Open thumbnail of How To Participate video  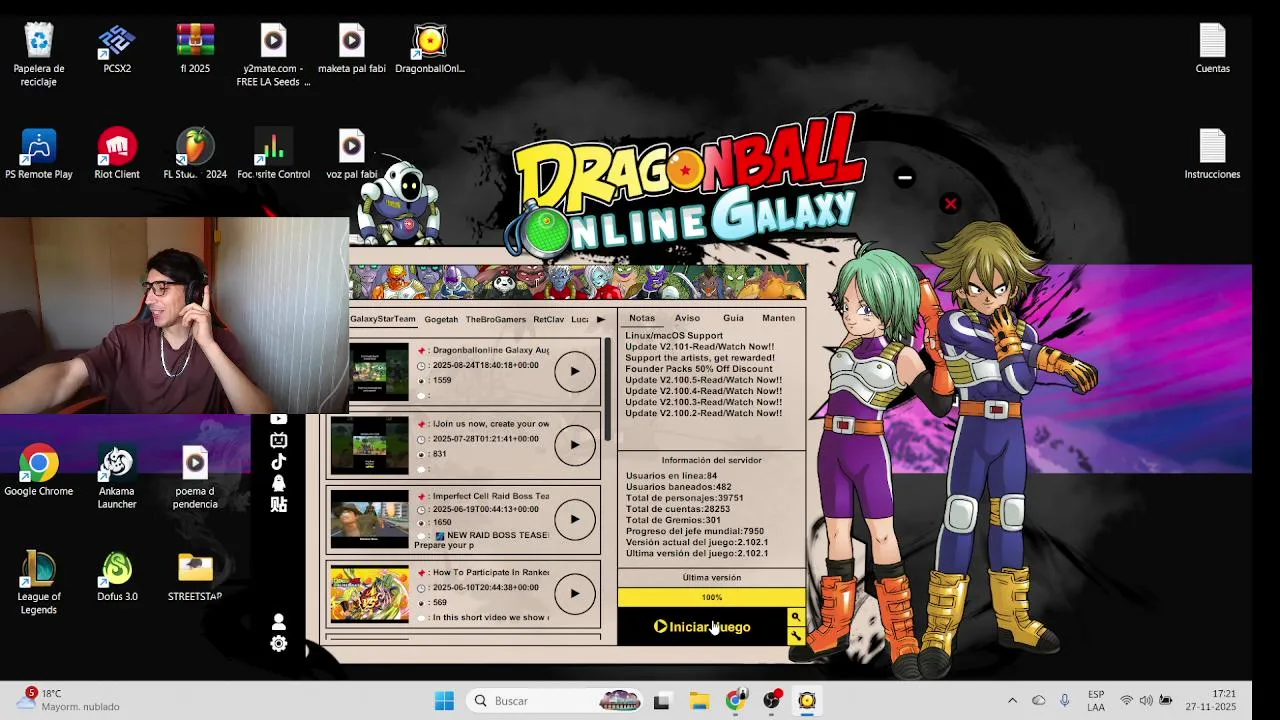click(369, 593)
